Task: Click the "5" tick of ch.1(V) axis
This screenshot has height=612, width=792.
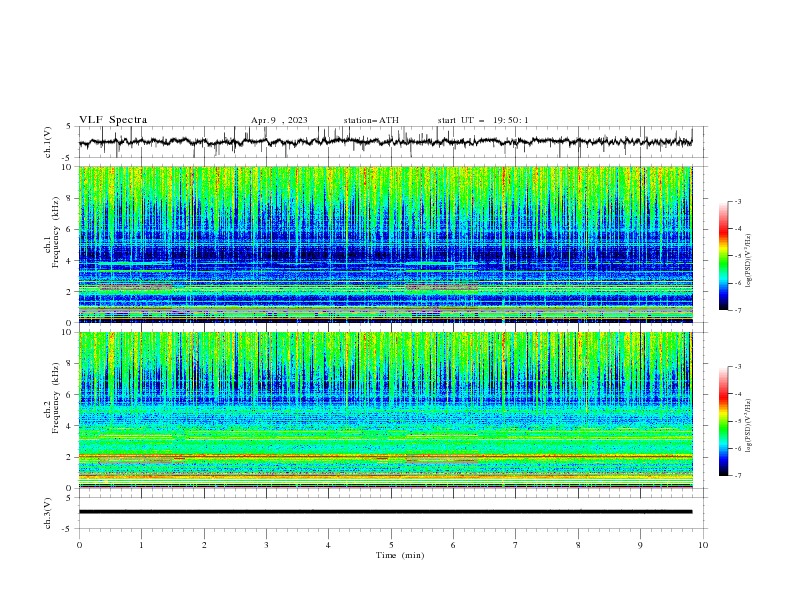Action: click(x=70, y=127)
